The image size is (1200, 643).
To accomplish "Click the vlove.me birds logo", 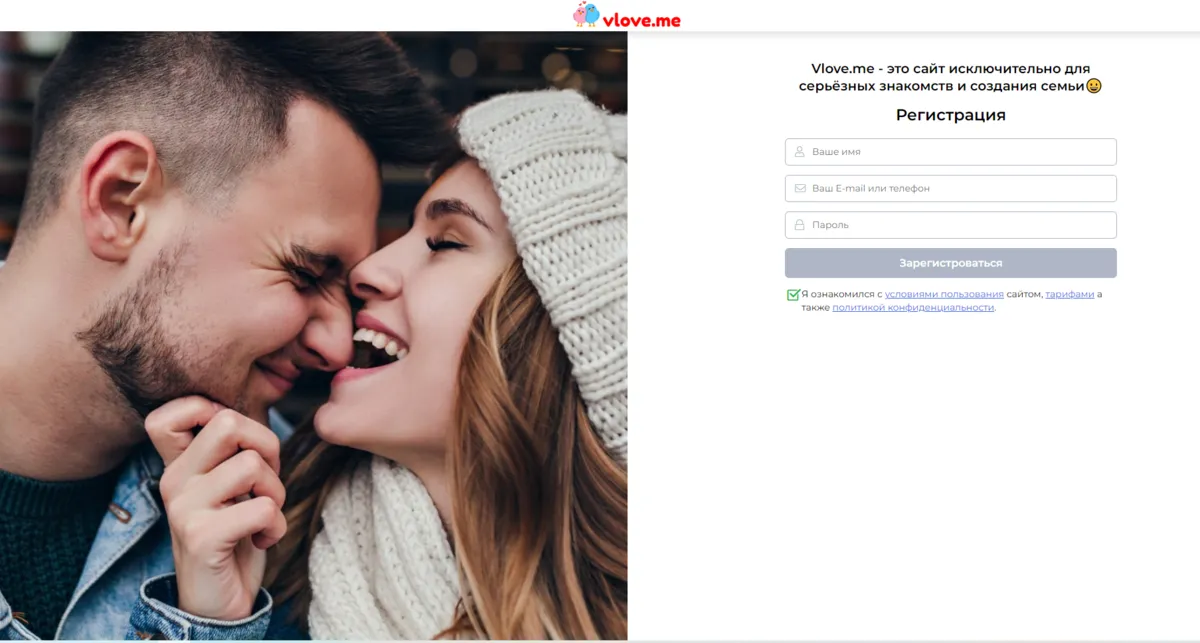I will pyautogui.click(x=586, y=14).
